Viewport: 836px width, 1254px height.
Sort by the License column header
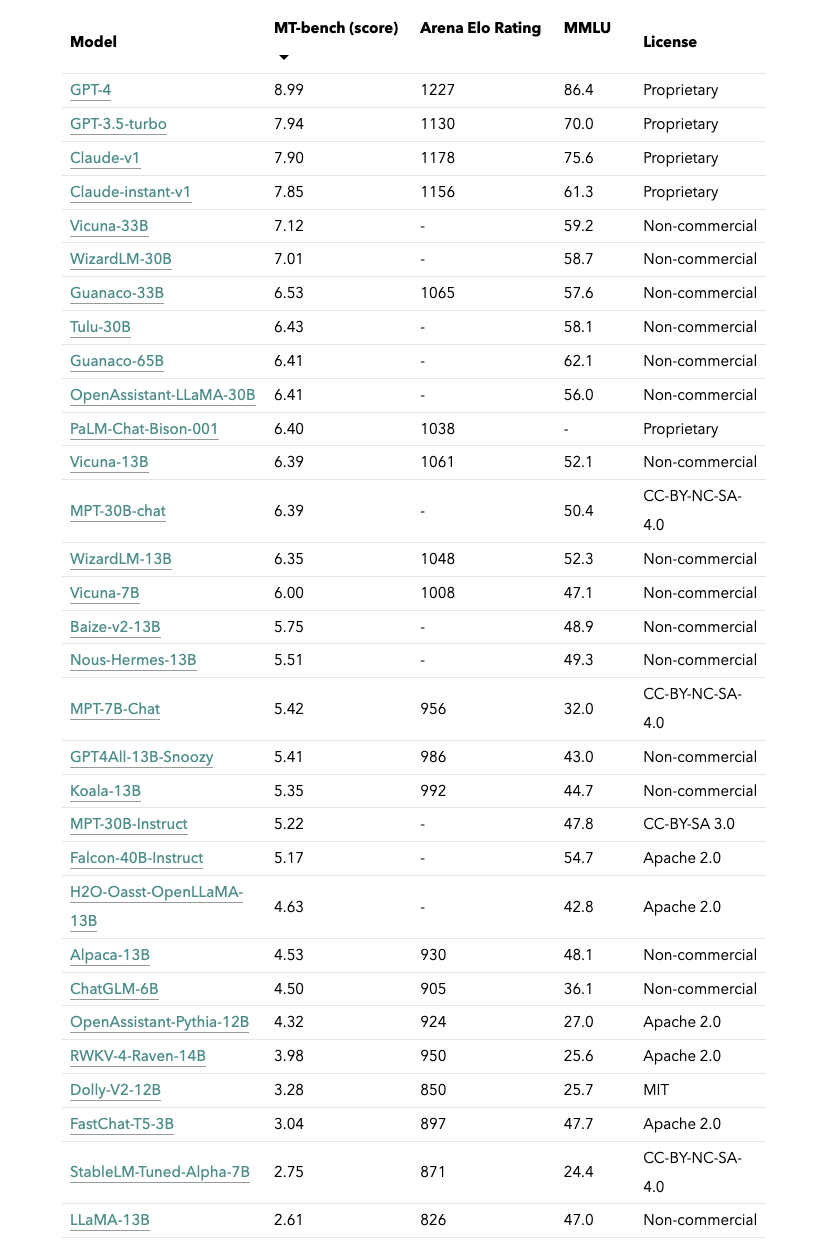pyautogui.click(x=670, y=42)
